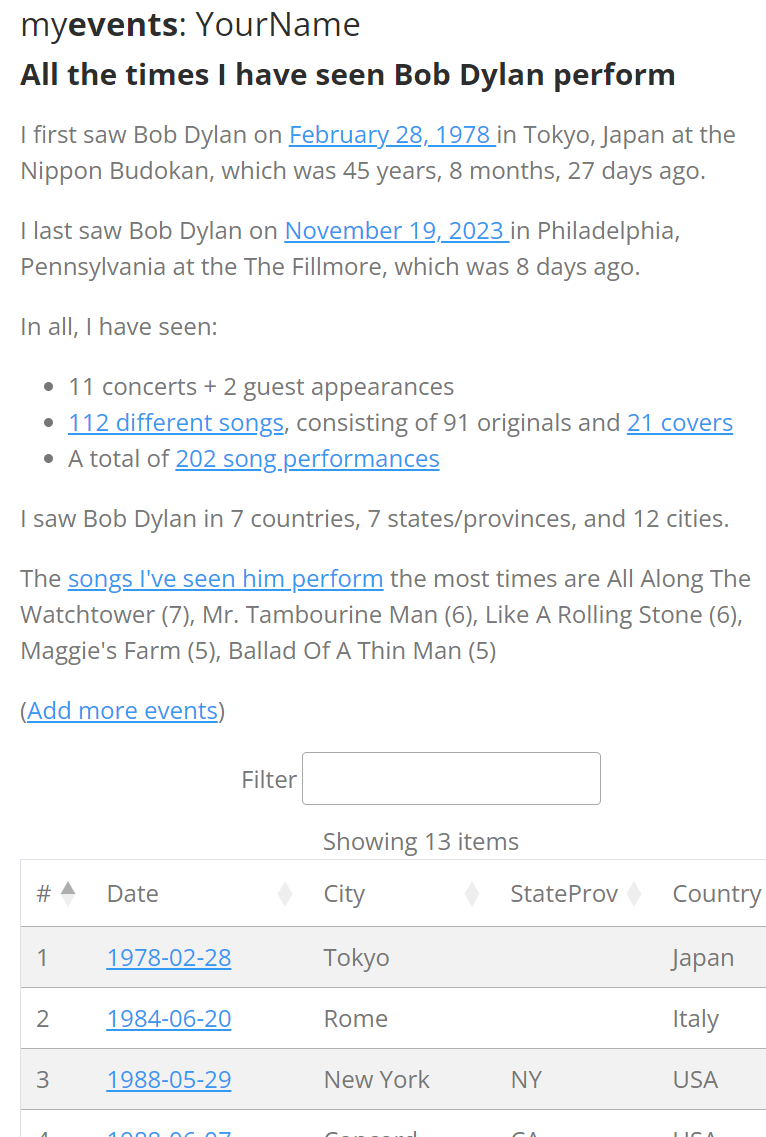Select the Tokyo cell in row 1
Image resolution: width=766 pixels, height=1137 pixels.
356,958
